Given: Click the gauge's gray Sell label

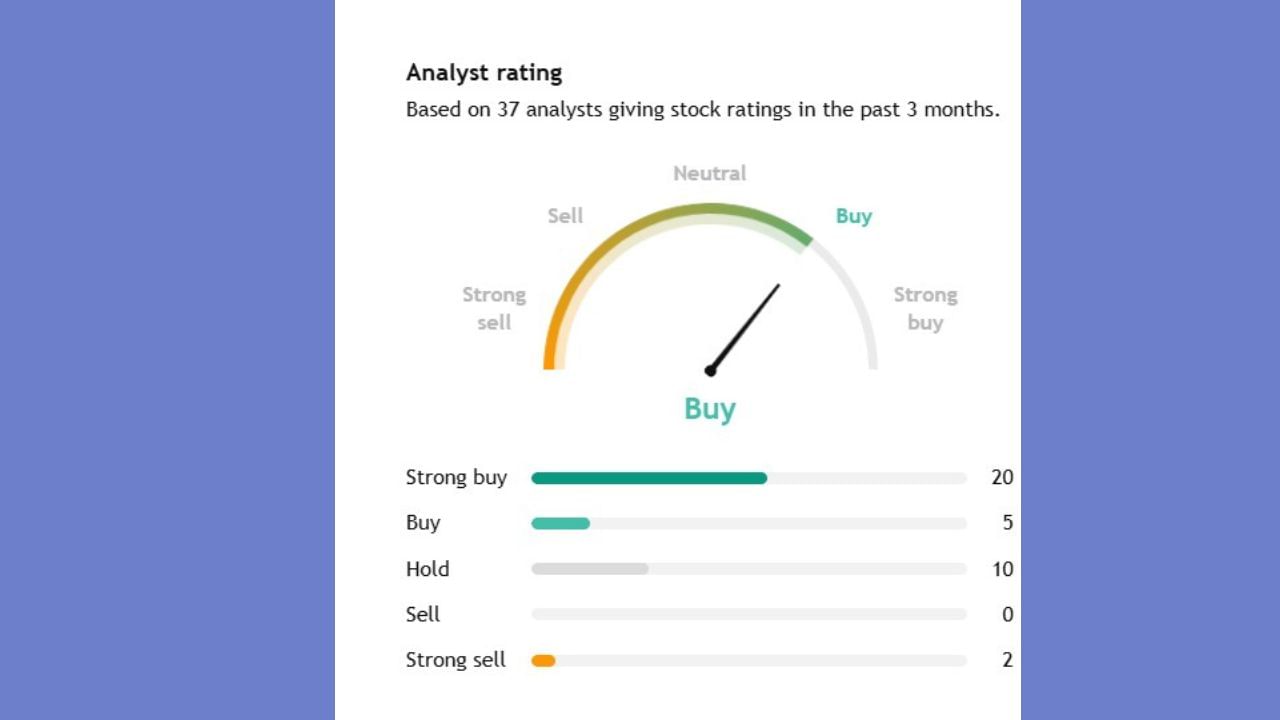Looking at the screenshot, I should tap(565, 216).
